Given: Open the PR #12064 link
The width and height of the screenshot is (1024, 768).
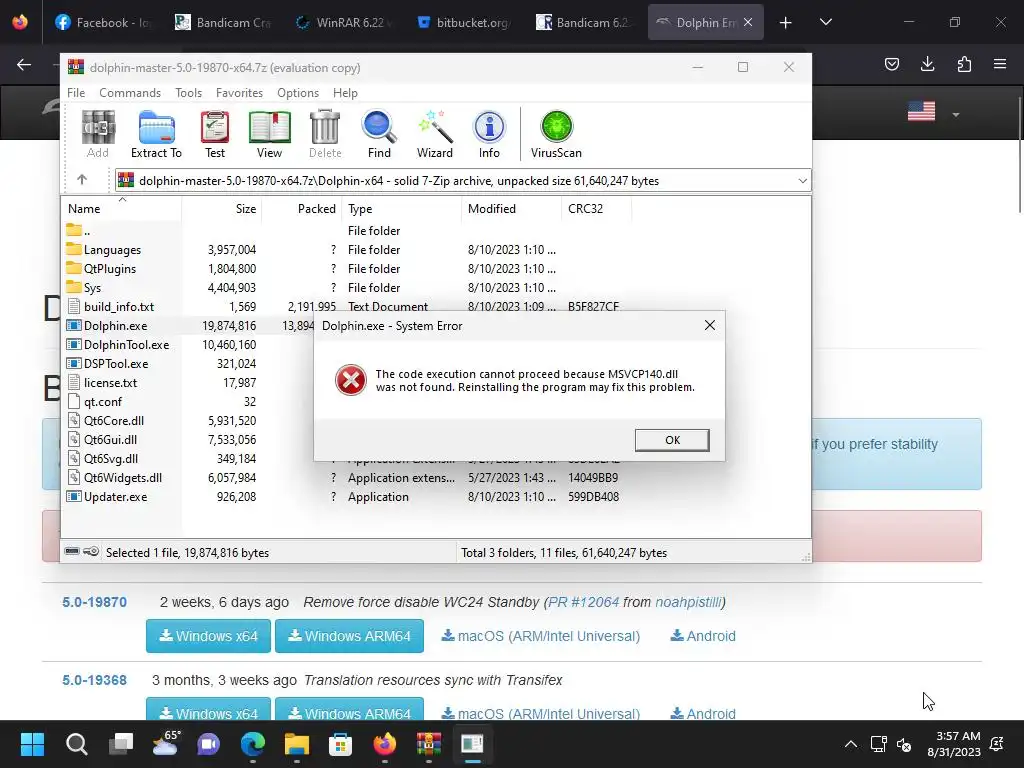Looking at the screenshot, I should pos(583,602).
